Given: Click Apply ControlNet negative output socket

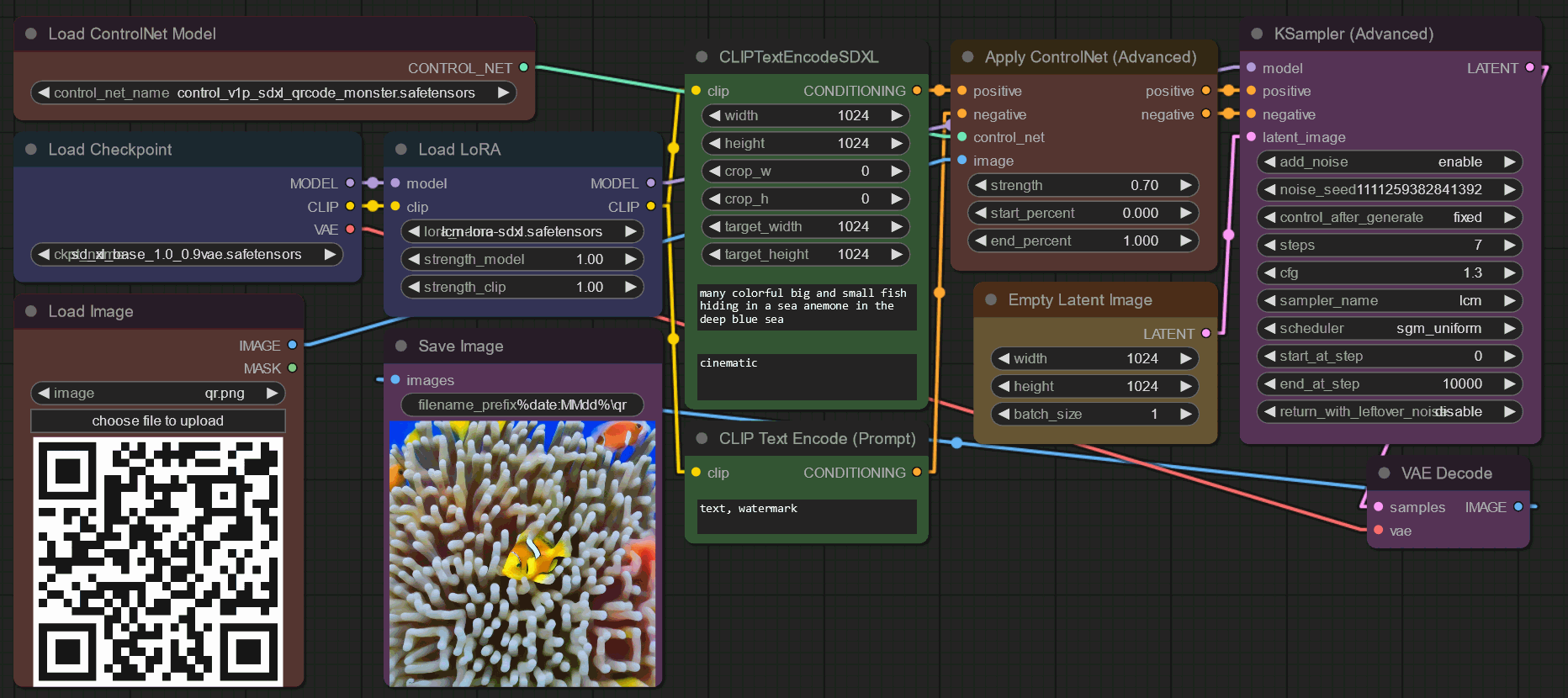Looking at the screenshot, I should [1205, 114].
